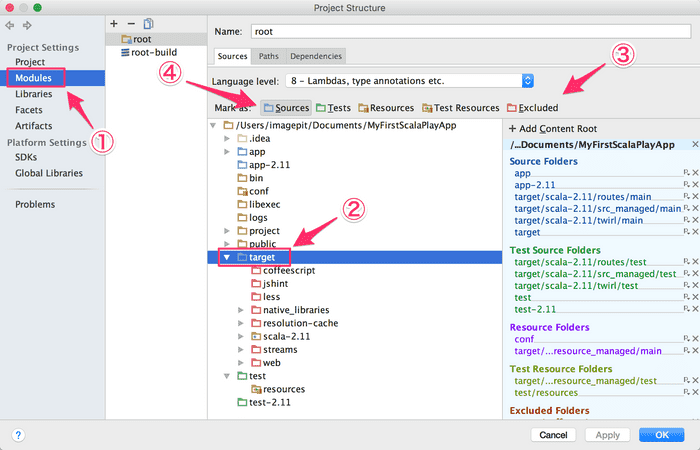Click the remove module minus icon
Viewport: 700px width, 450px height.
coord(131,23)
